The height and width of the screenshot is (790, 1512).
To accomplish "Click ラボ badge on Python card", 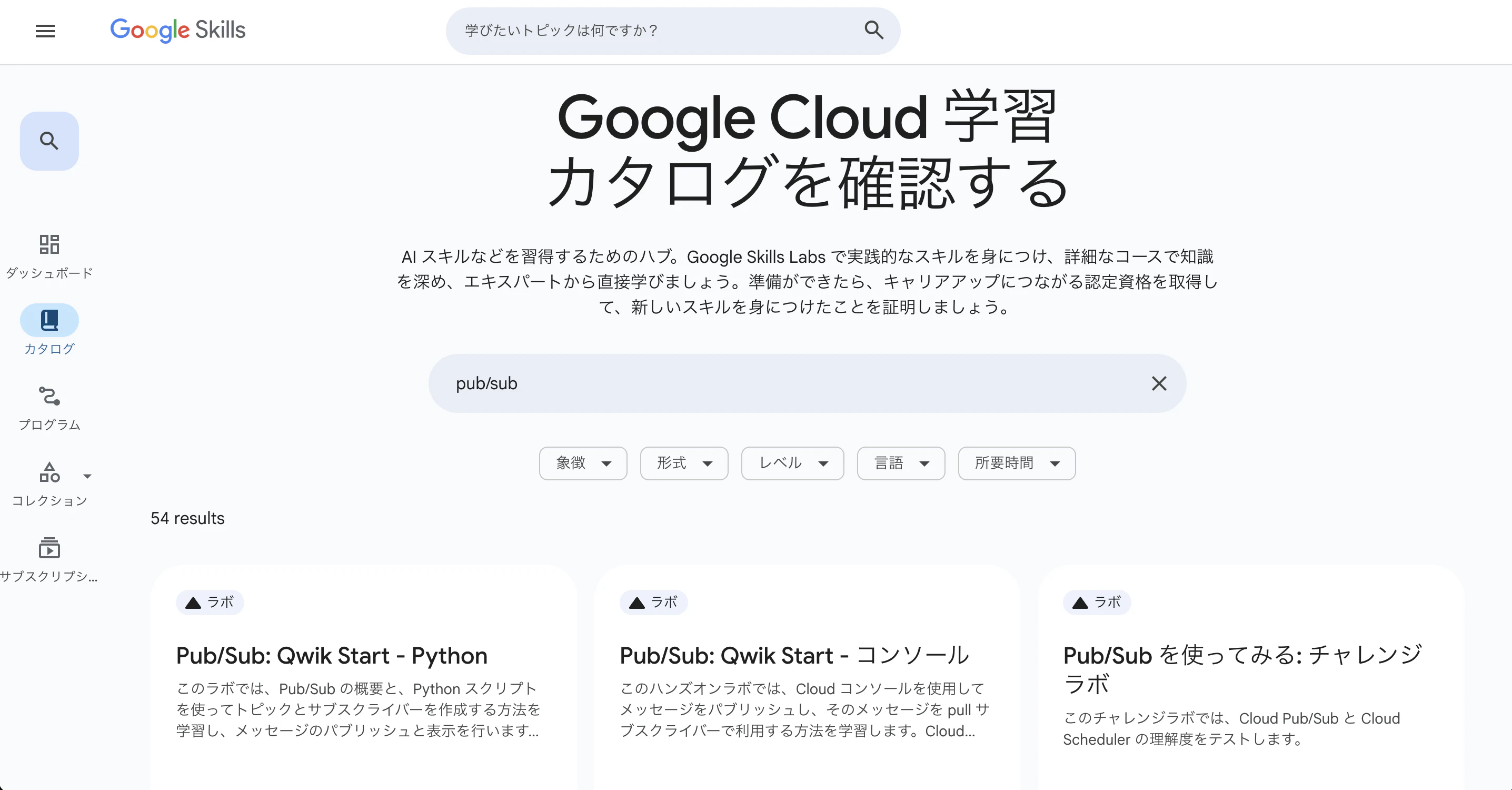I will point(210,603).
